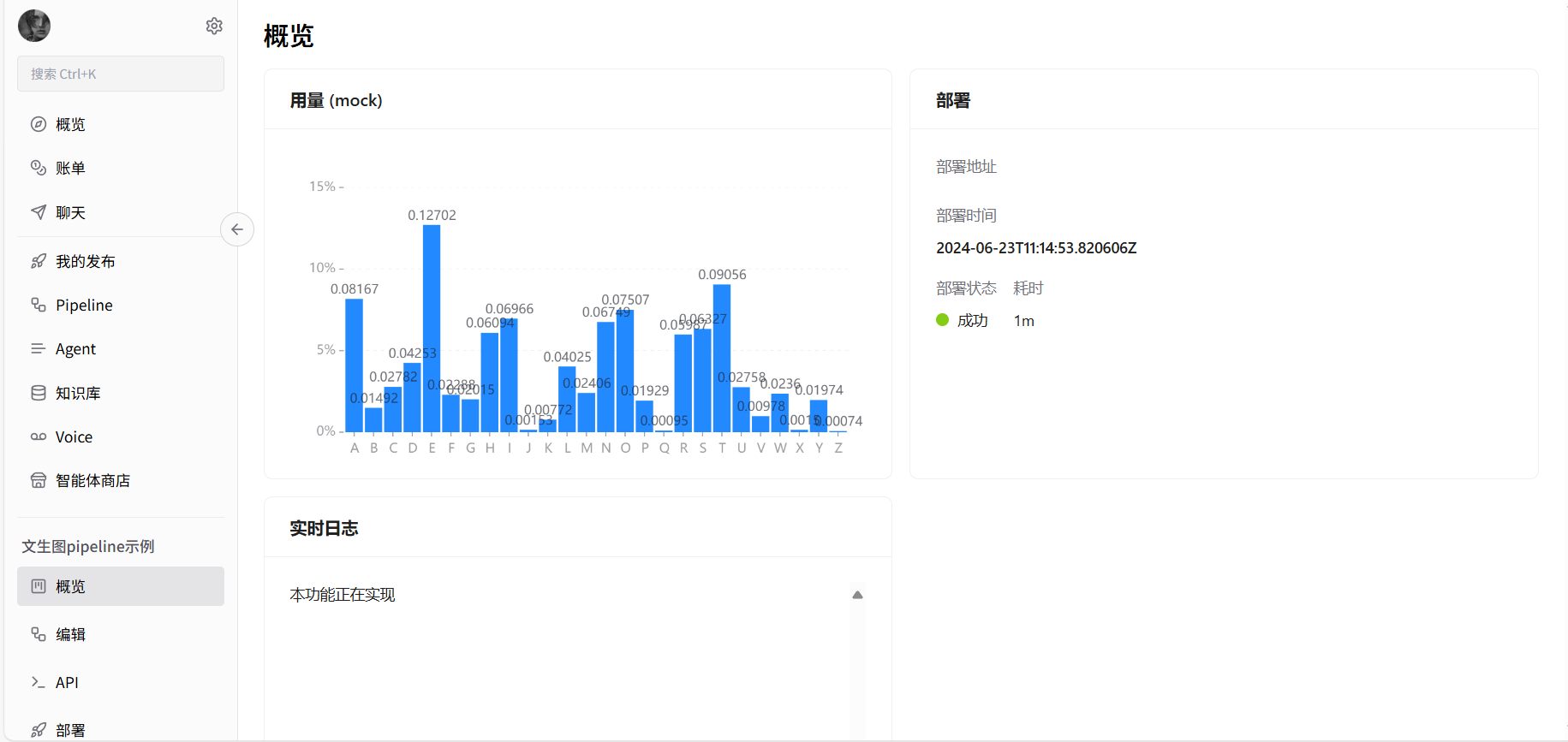Screen dimensions: 1568x742
Task: Go to the 编辑 pipeline page
Action: 70,634
